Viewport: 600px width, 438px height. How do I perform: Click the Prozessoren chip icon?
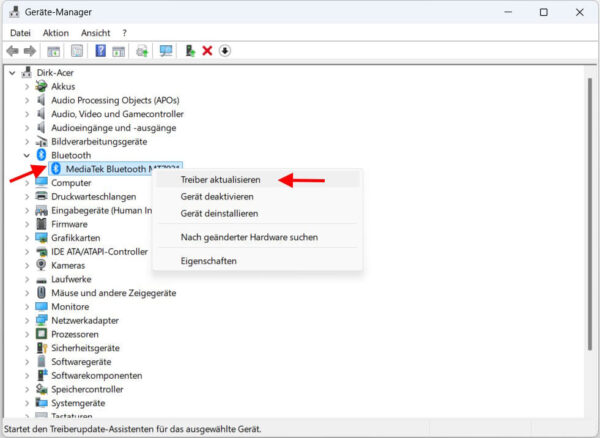point(41,334)
